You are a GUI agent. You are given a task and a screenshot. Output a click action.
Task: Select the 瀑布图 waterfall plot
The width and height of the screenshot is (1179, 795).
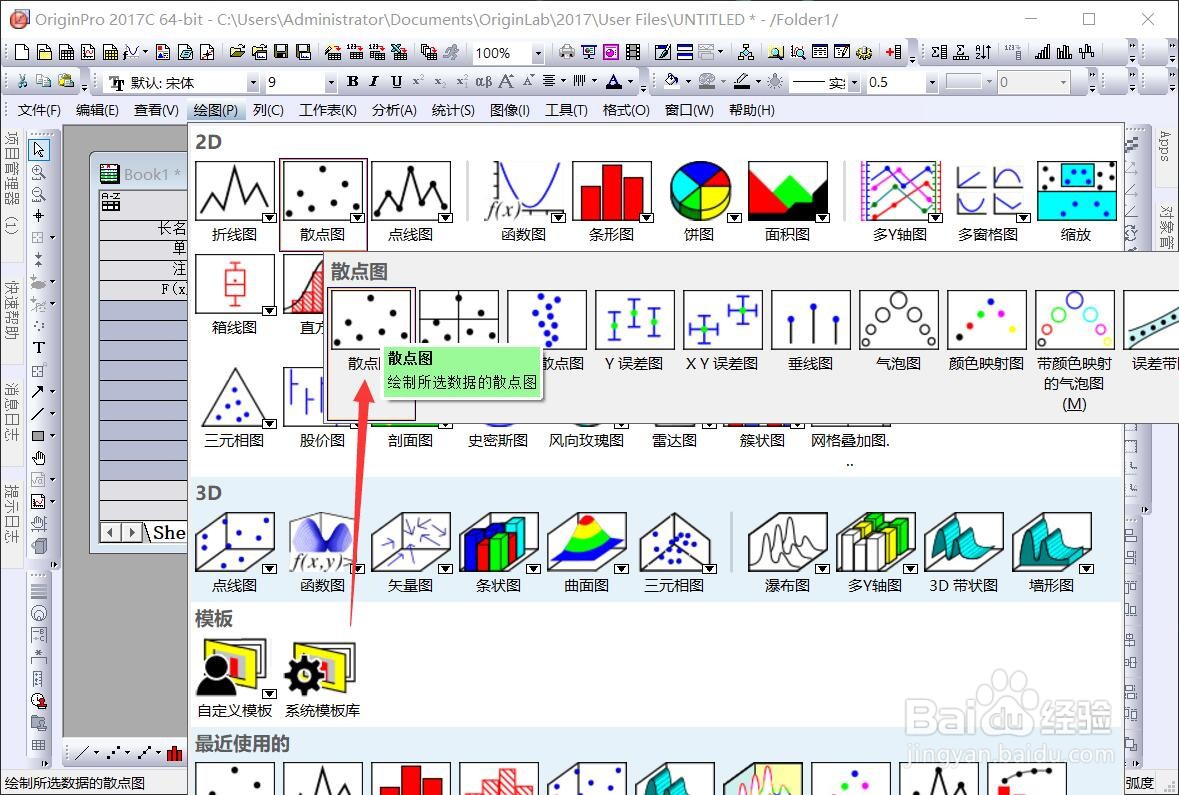(787, 543)
